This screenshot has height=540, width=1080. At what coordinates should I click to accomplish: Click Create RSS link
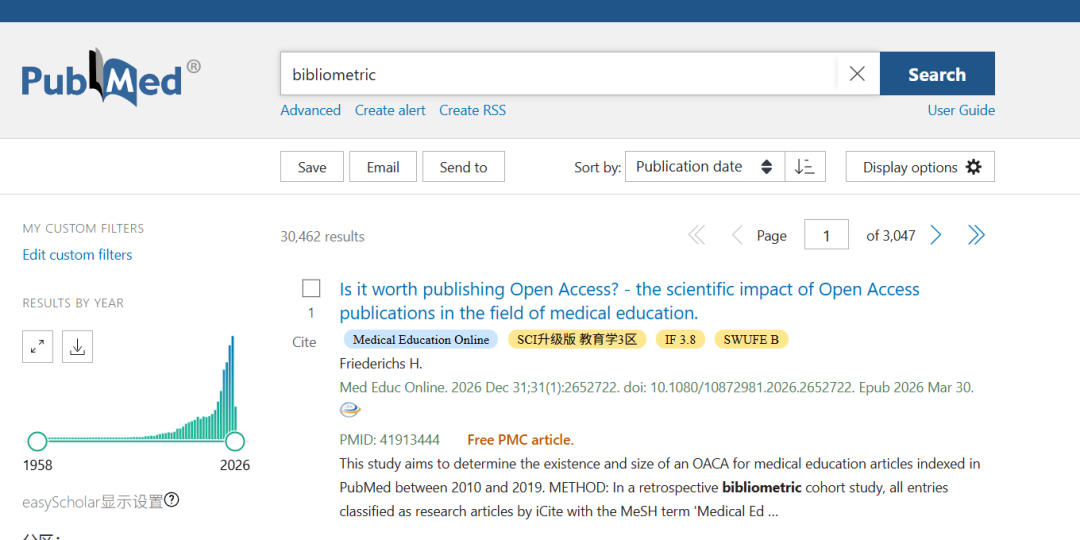pos(472,110)
